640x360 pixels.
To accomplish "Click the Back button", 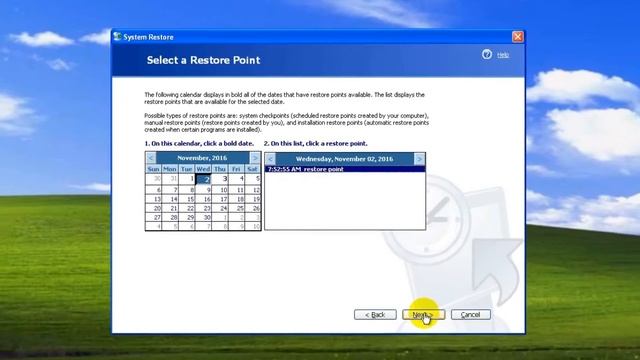I will coord(375,315).
